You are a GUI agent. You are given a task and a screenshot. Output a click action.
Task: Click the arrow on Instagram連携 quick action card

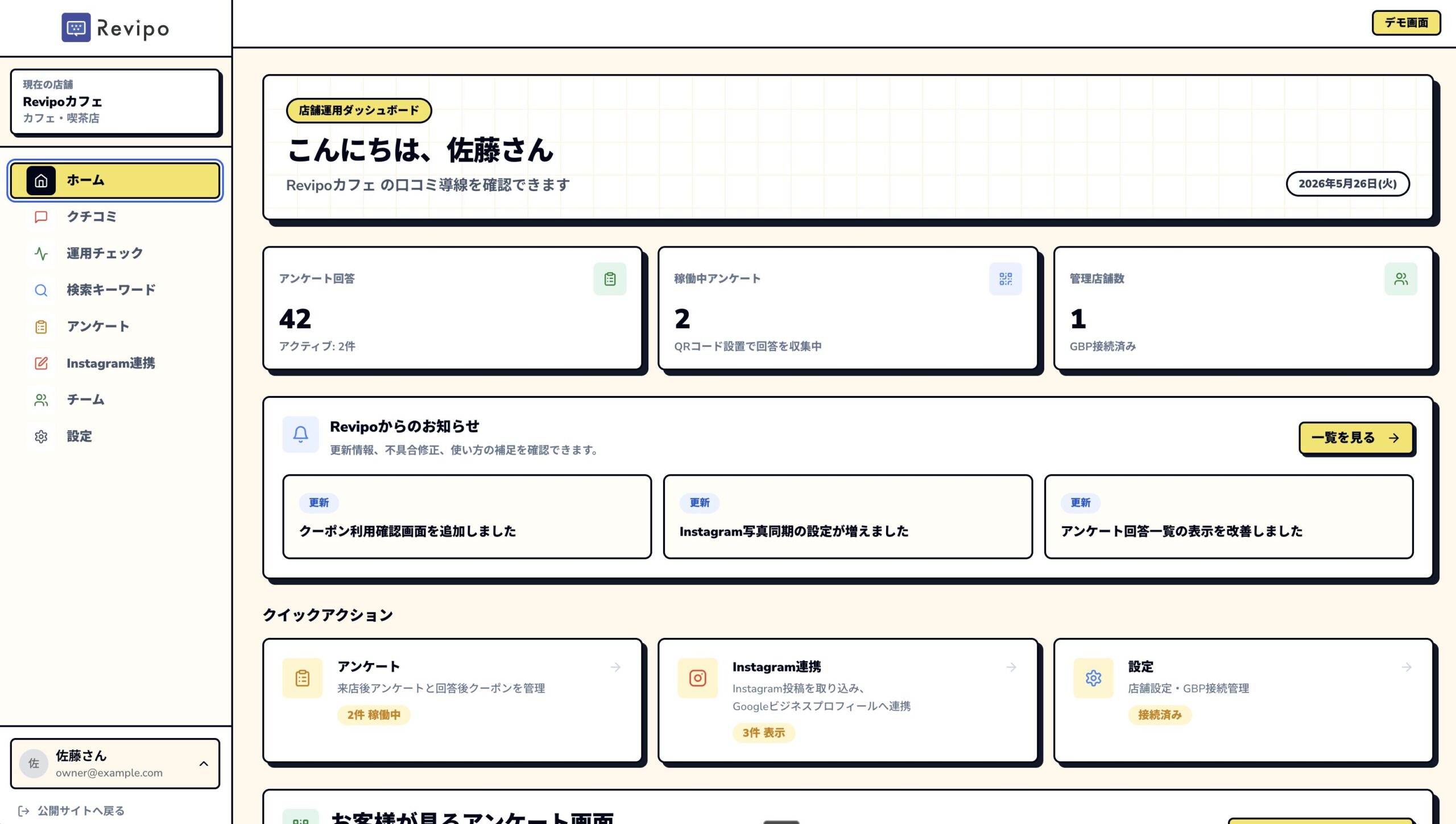click(1011, 667)
